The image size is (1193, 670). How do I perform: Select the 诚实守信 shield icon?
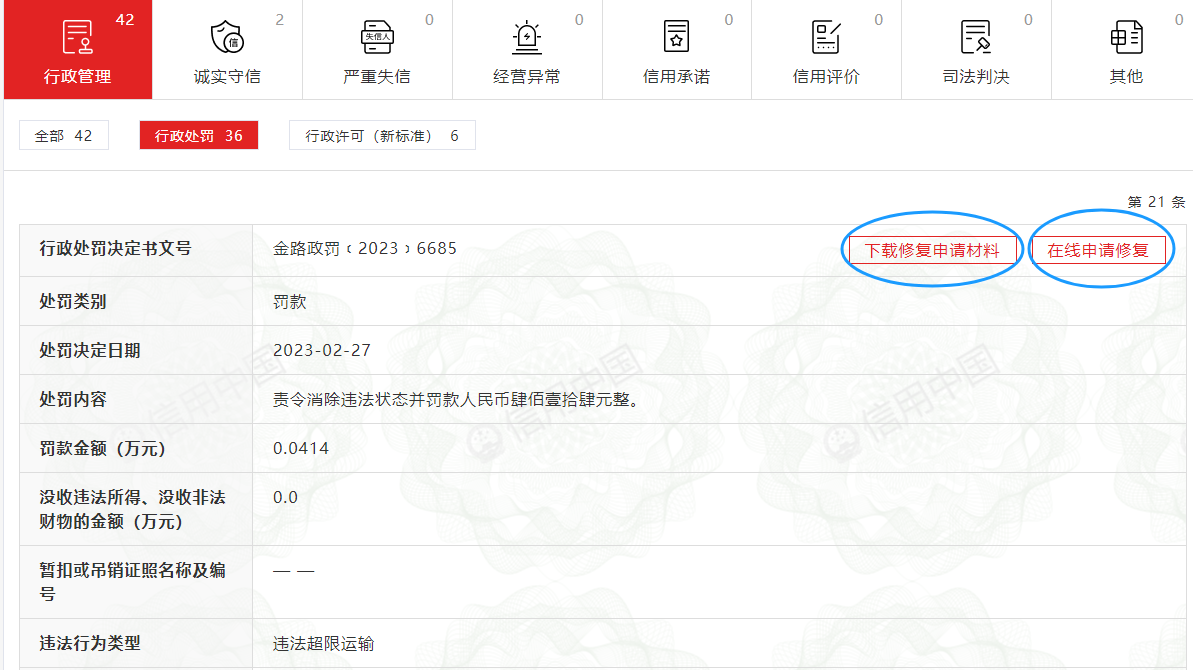click(227, 37)
